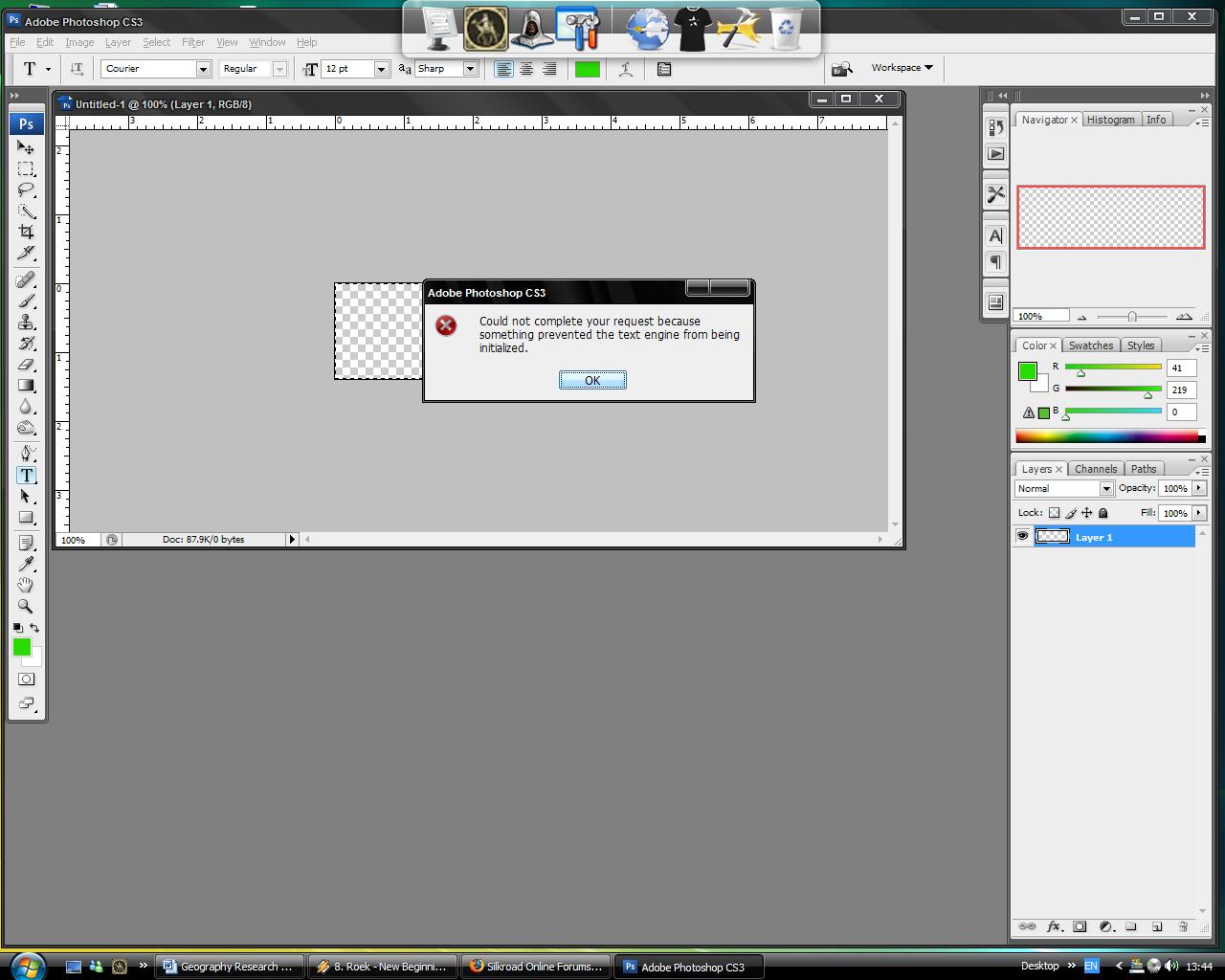Select the Horizontal Type tool

[x=26, y=475]
